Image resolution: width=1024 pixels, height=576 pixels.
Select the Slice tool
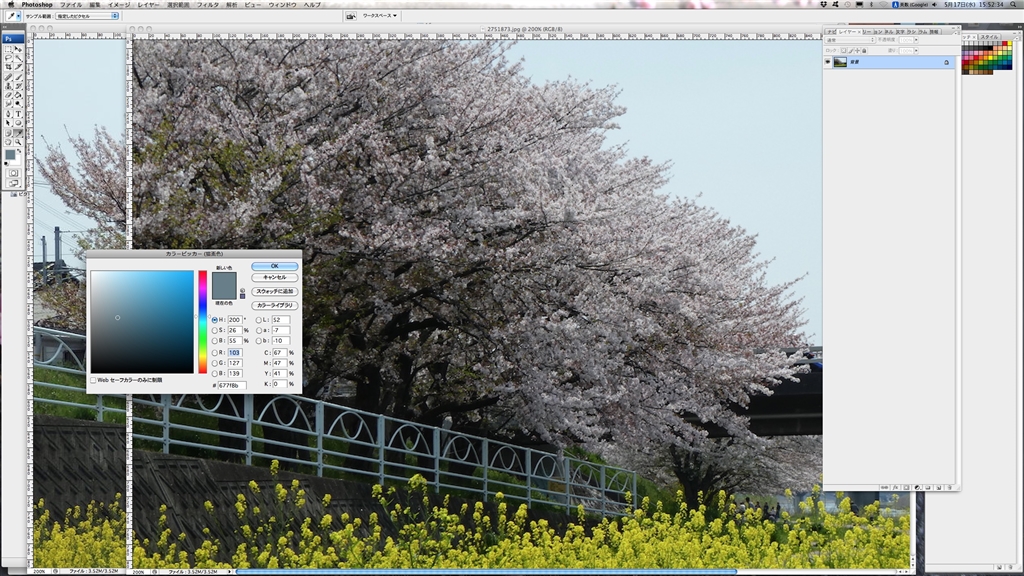tap(18, 67)
